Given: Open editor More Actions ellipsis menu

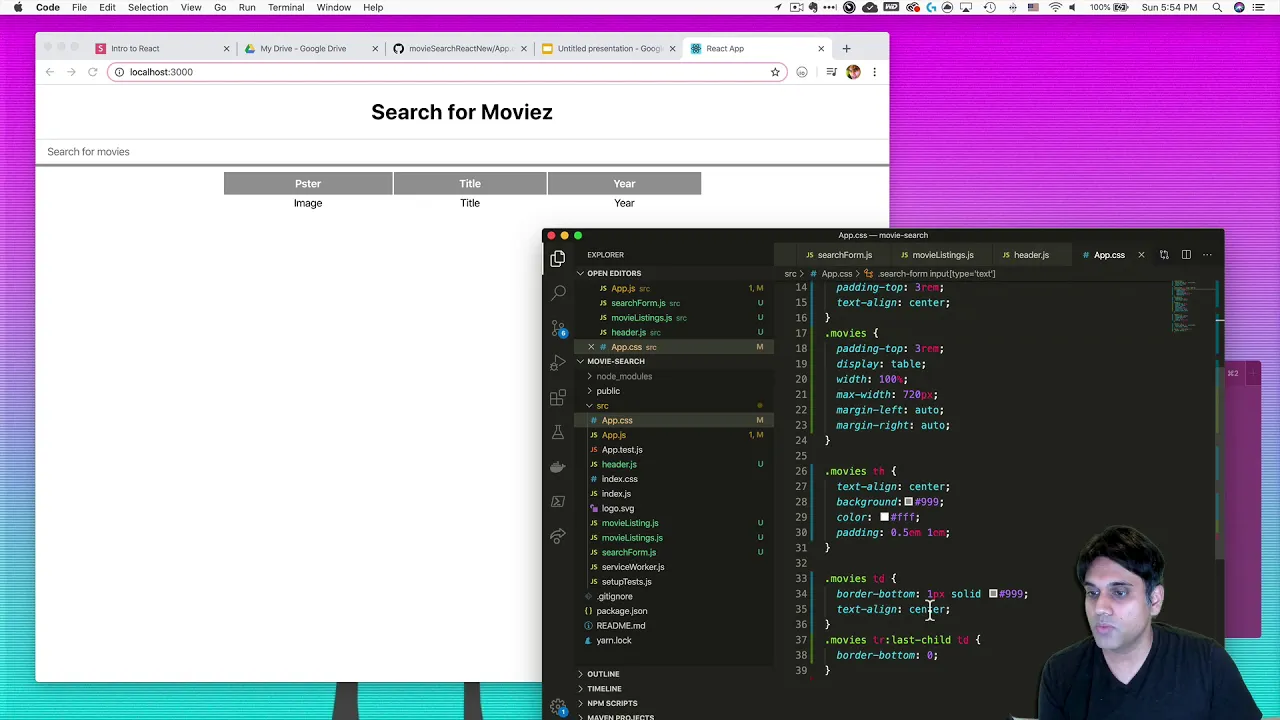Looking at the screenshot, I should pyautogui.click(x=1207, y=255).
